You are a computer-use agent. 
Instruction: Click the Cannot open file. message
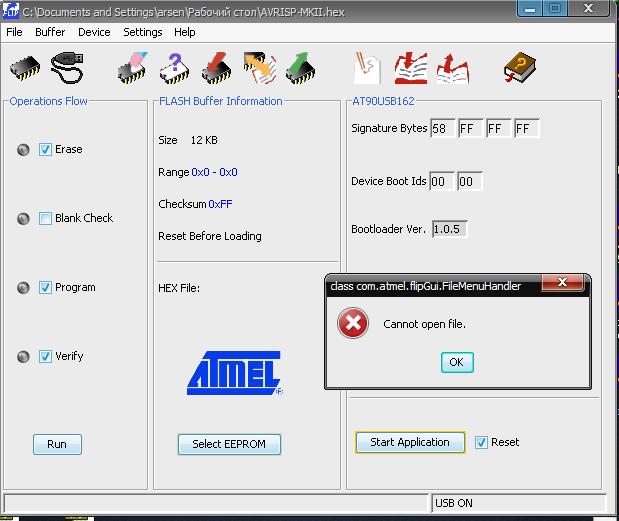[424, 324]
